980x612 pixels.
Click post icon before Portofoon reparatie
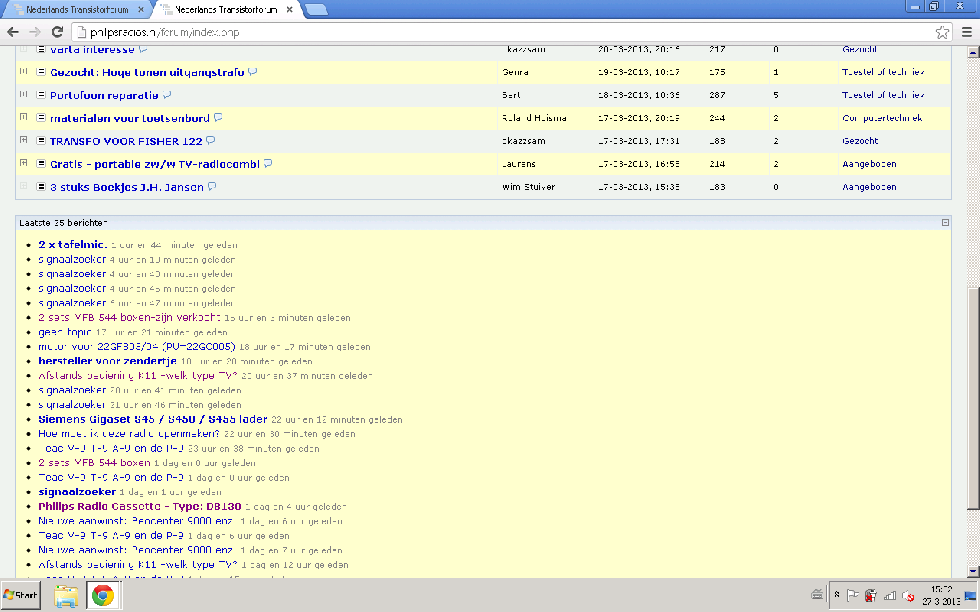[x=41, y=95]
